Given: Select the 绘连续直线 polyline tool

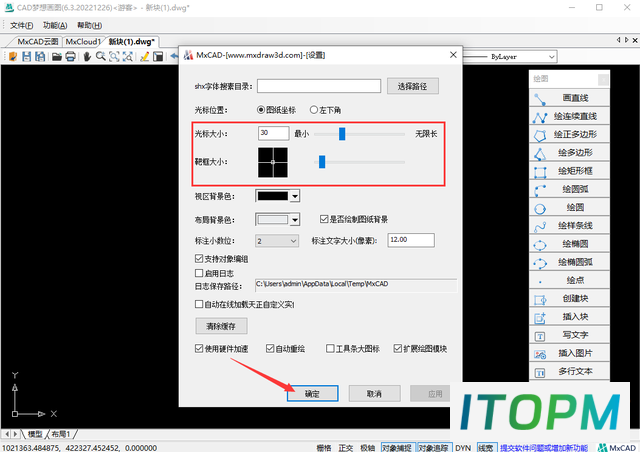Looking at the screenshot, I should [x=569, y=116].
